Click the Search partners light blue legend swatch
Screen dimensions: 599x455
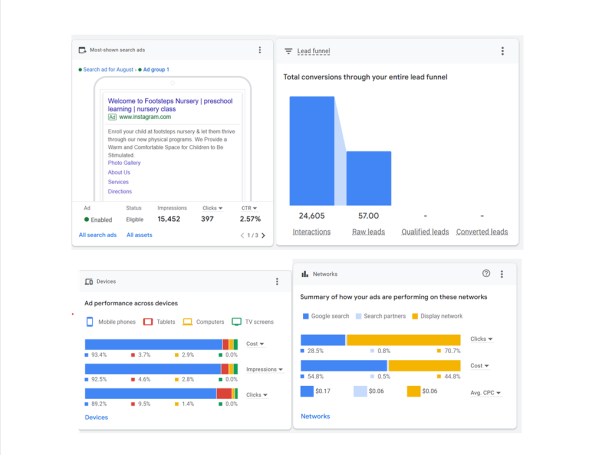(358, 316)
